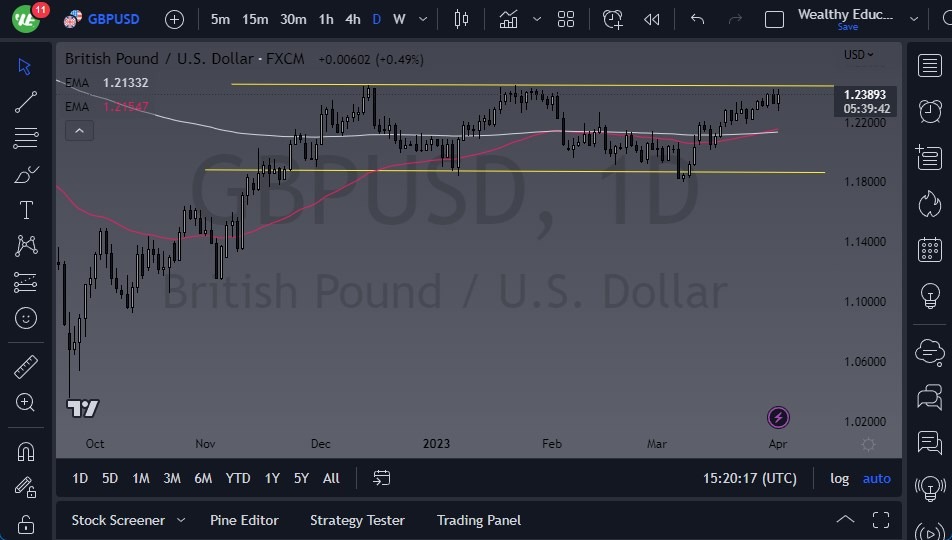Viewport: 952px width, 540px height.
Task: Toggle the Magnet snap mode
Action: 26,451
